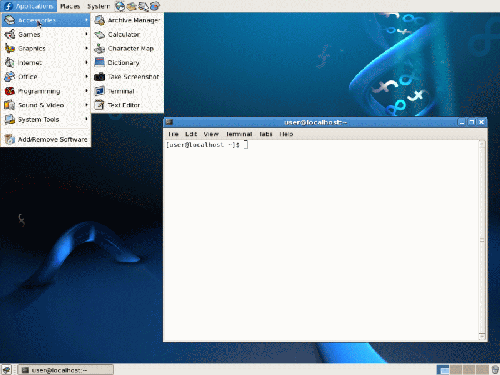
Task: Select the highlighted Accessories menu entry
Action: point(46,20)
